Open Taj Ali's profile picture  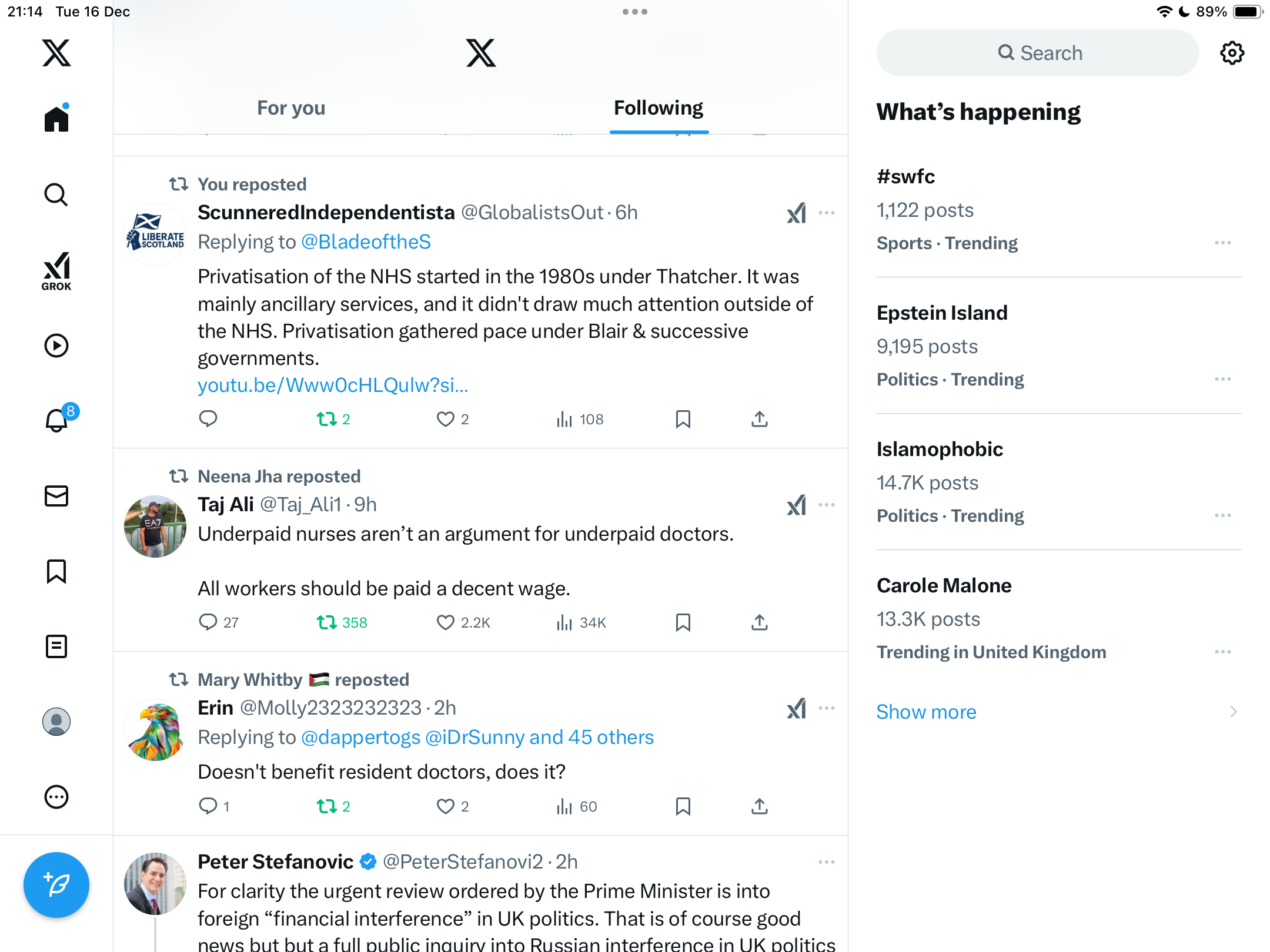[x=155, y=526]
